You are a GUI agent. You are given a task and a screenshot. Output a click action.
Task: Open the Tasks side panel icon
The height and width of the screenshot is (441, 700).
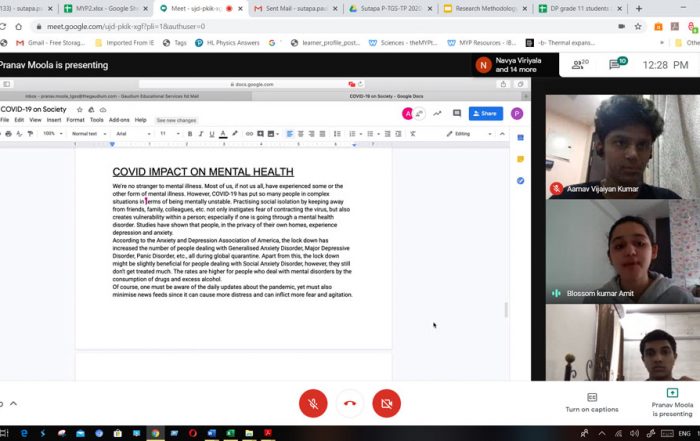tap(520, 181)
